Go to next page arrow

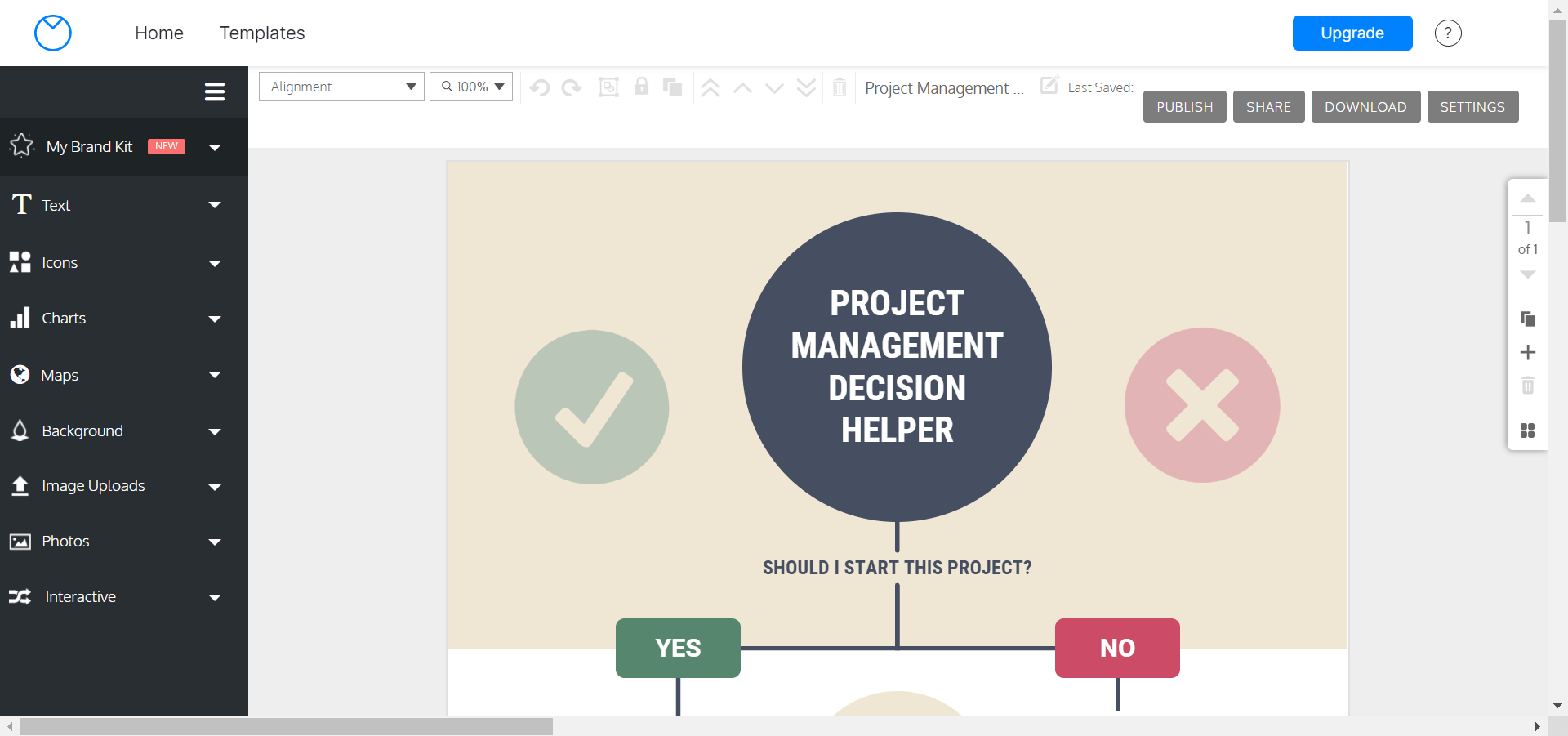(x=1528, y=274)
